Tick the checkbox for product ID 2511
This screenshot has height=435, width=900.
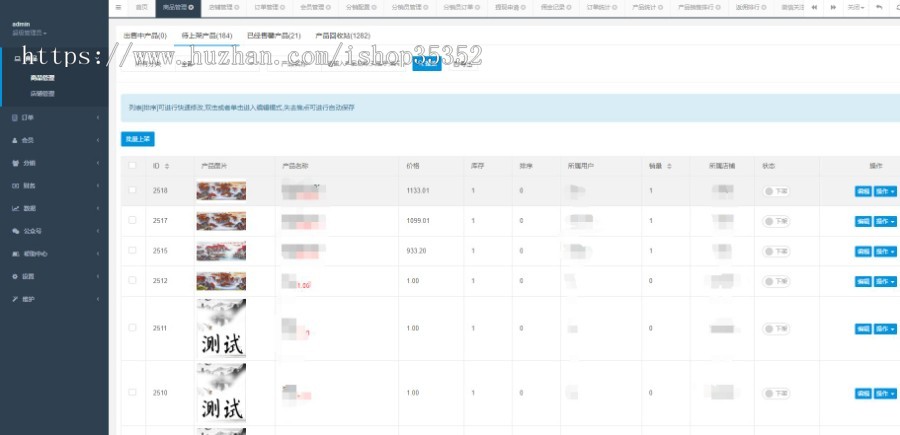(133, 328)
